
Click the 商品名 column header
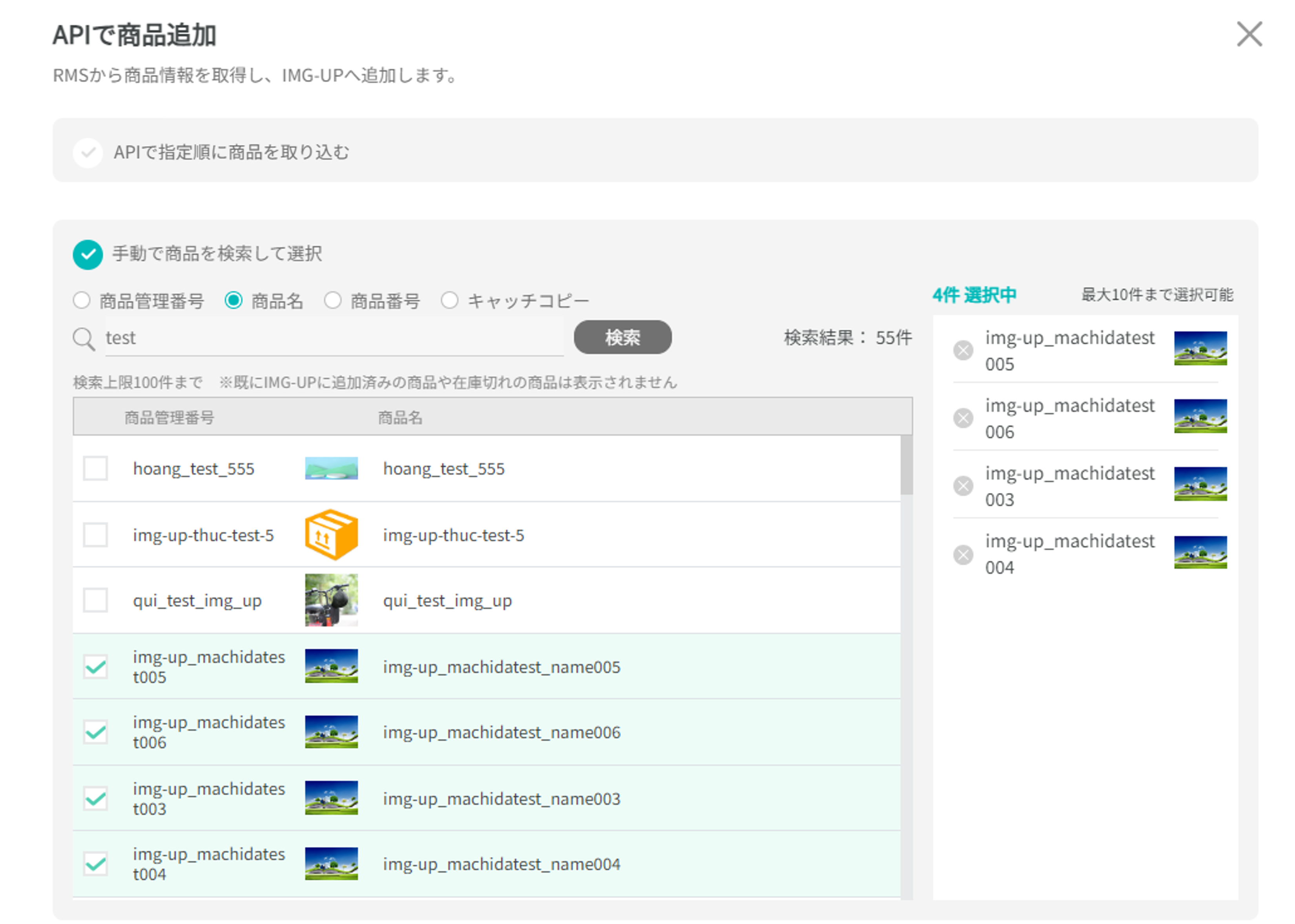[x=400, y=417]
